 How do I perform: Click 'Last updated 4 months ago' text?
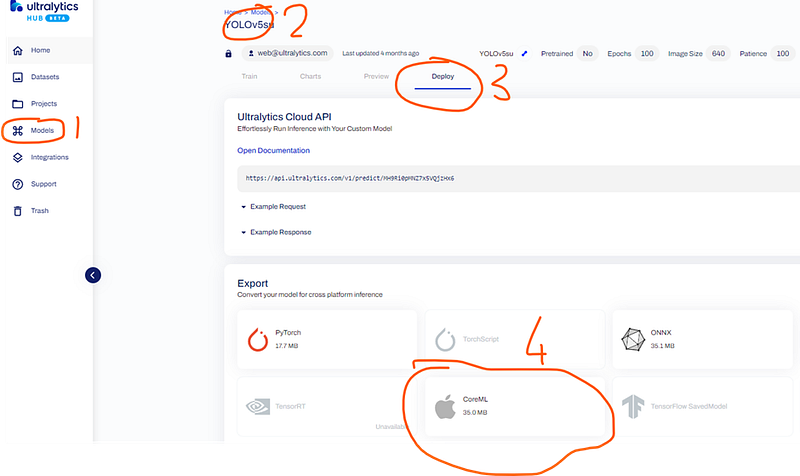381,53
